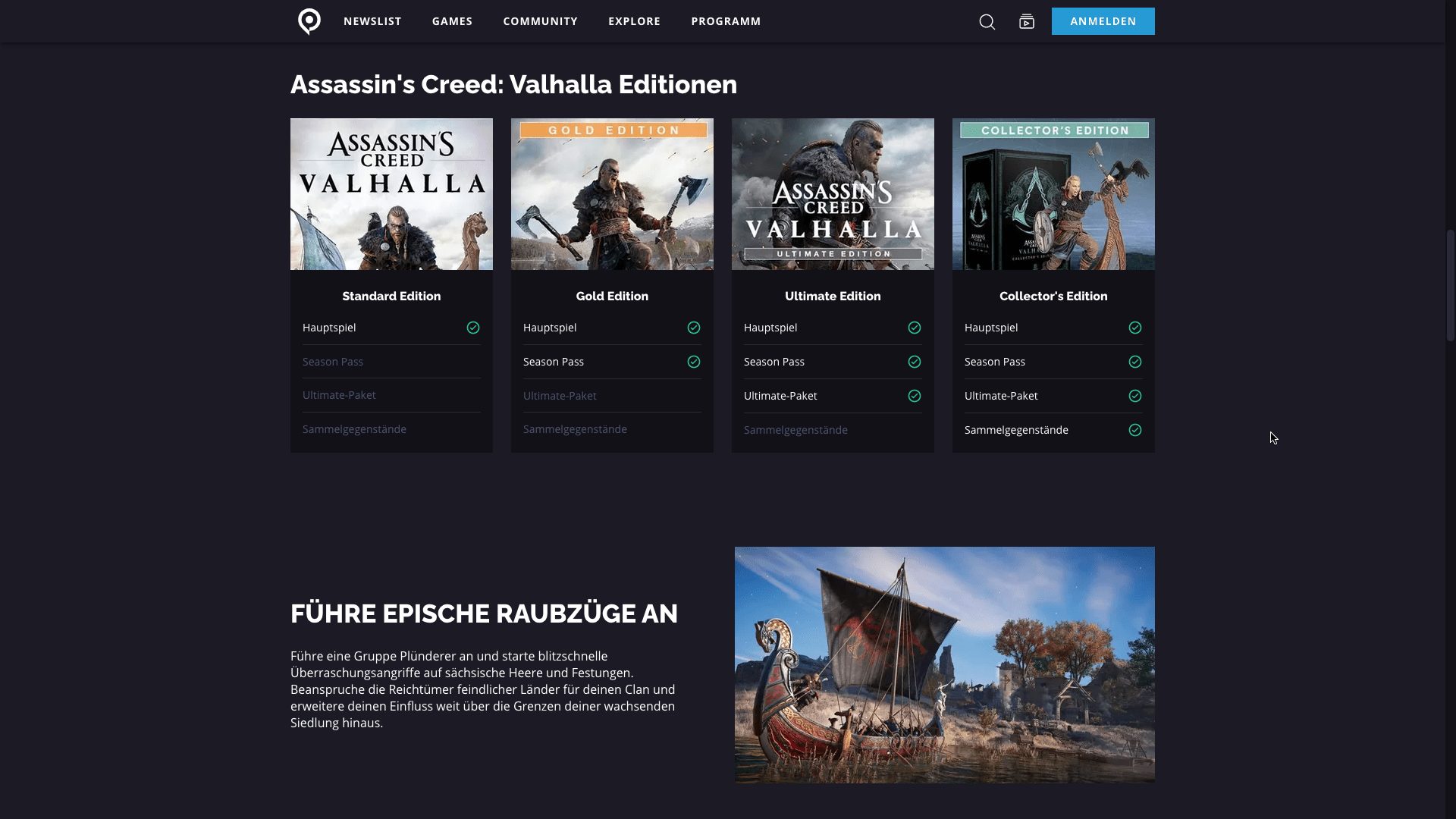Click the Standard Edition title
The width and height of the screenshot is (1456, 819).
pos(391,296)
